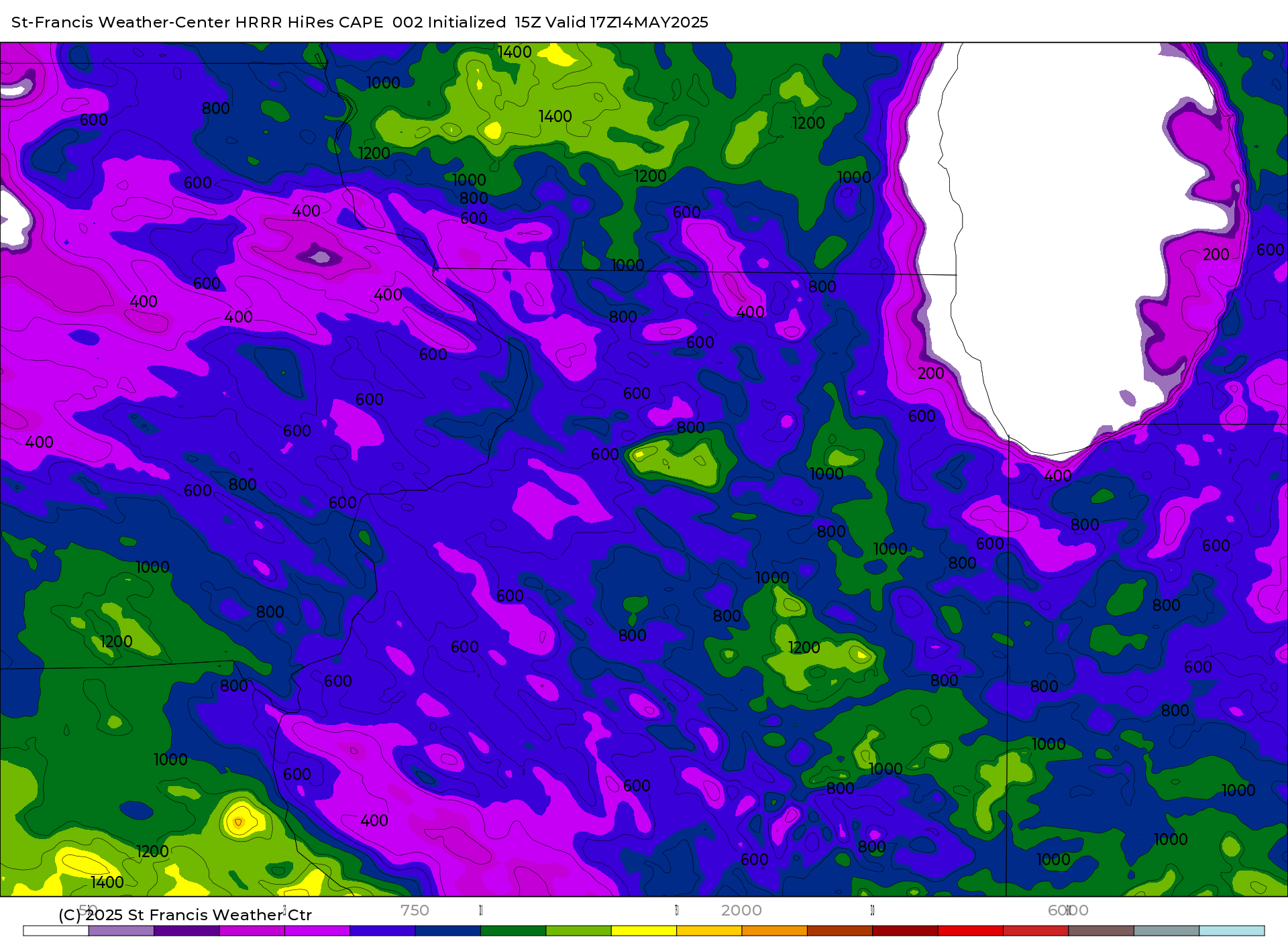The height and width of the screenshot is (939, 1288).
Task: Click the dark green legend swatch
Action: (513, 931)
